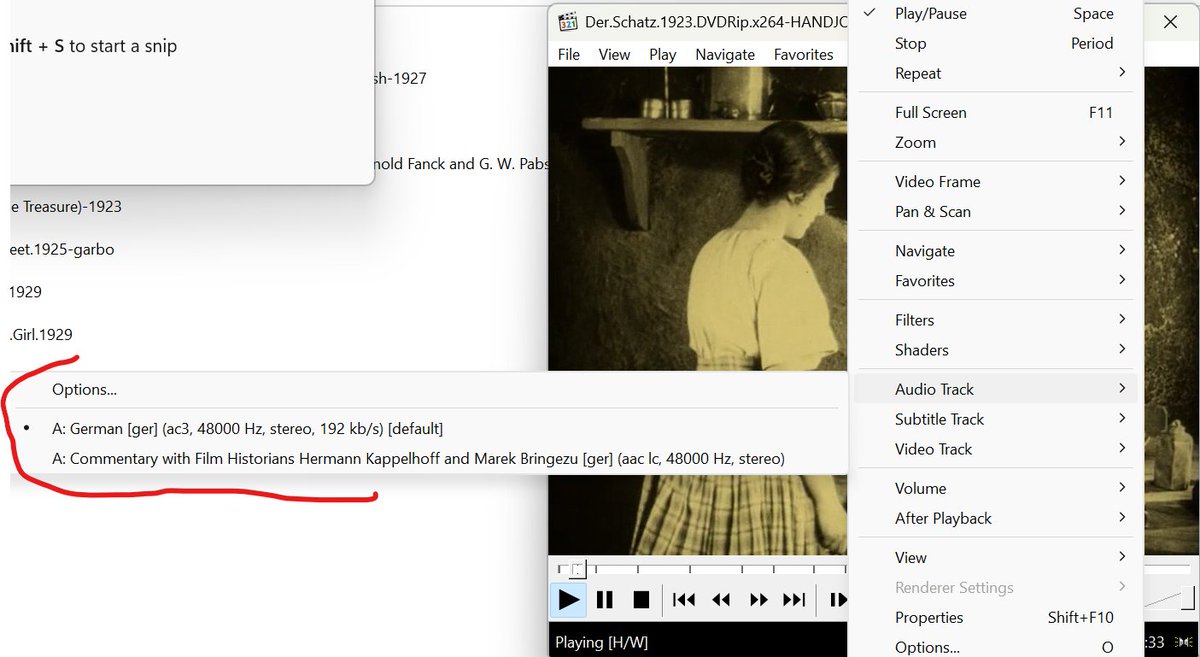Open Options... at the bottom of the context menu

click(995, 647)
